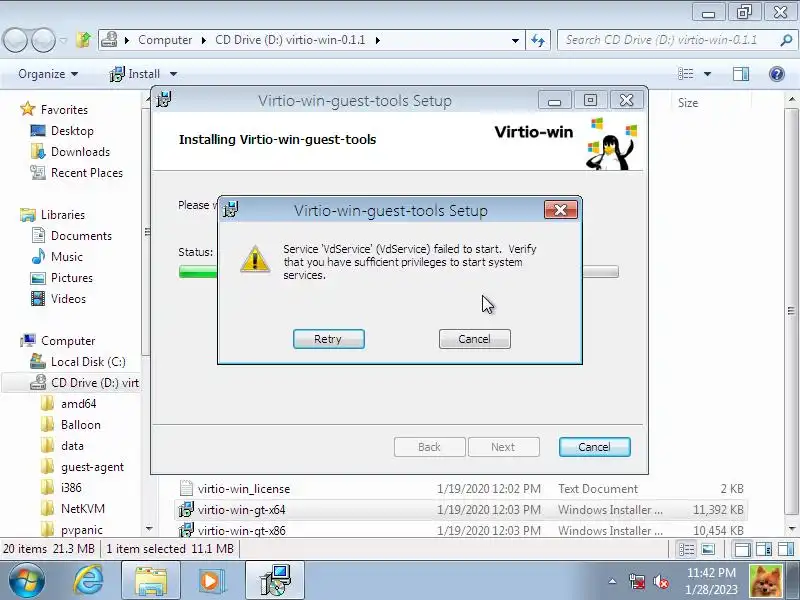Select Libraries in the navigation pane

52,215
